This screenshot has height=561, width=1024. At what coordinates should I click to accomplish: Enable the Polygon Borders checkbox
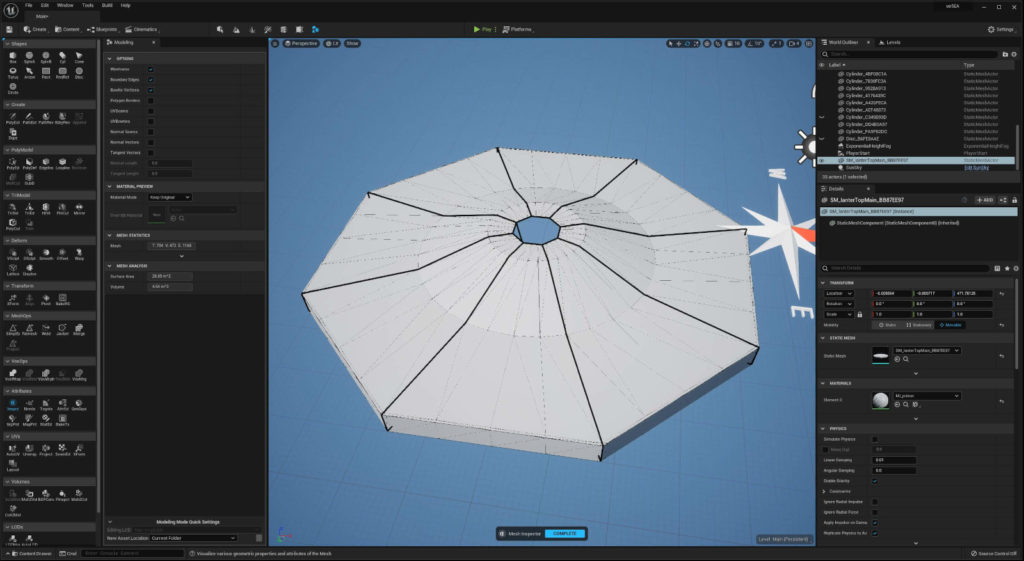(x=151, y=101)
